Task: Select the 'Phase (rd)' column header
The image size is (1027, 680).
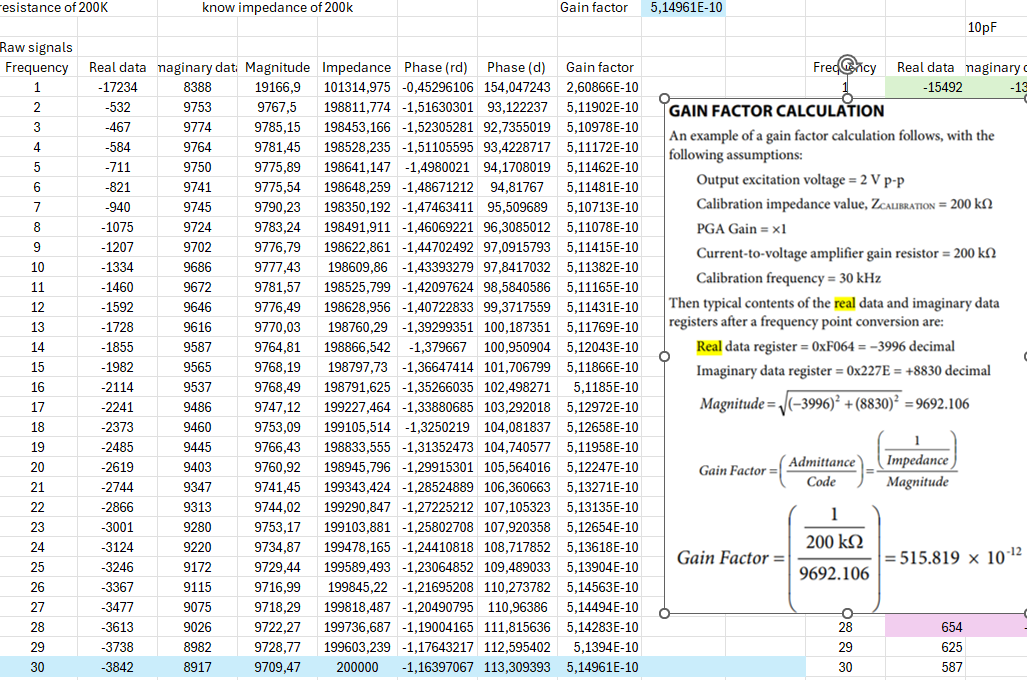Action: [x=438, y=67]
